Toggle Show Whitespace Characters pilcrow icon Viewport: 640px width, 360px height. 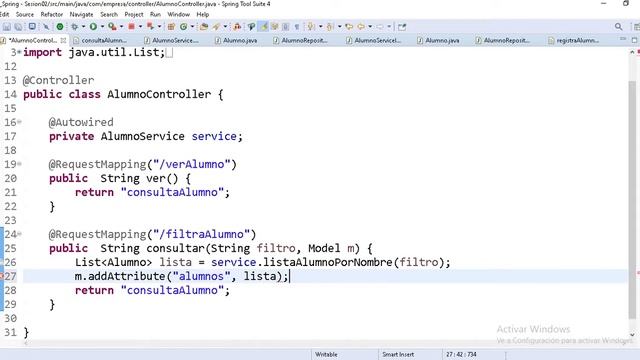(297, 27)
